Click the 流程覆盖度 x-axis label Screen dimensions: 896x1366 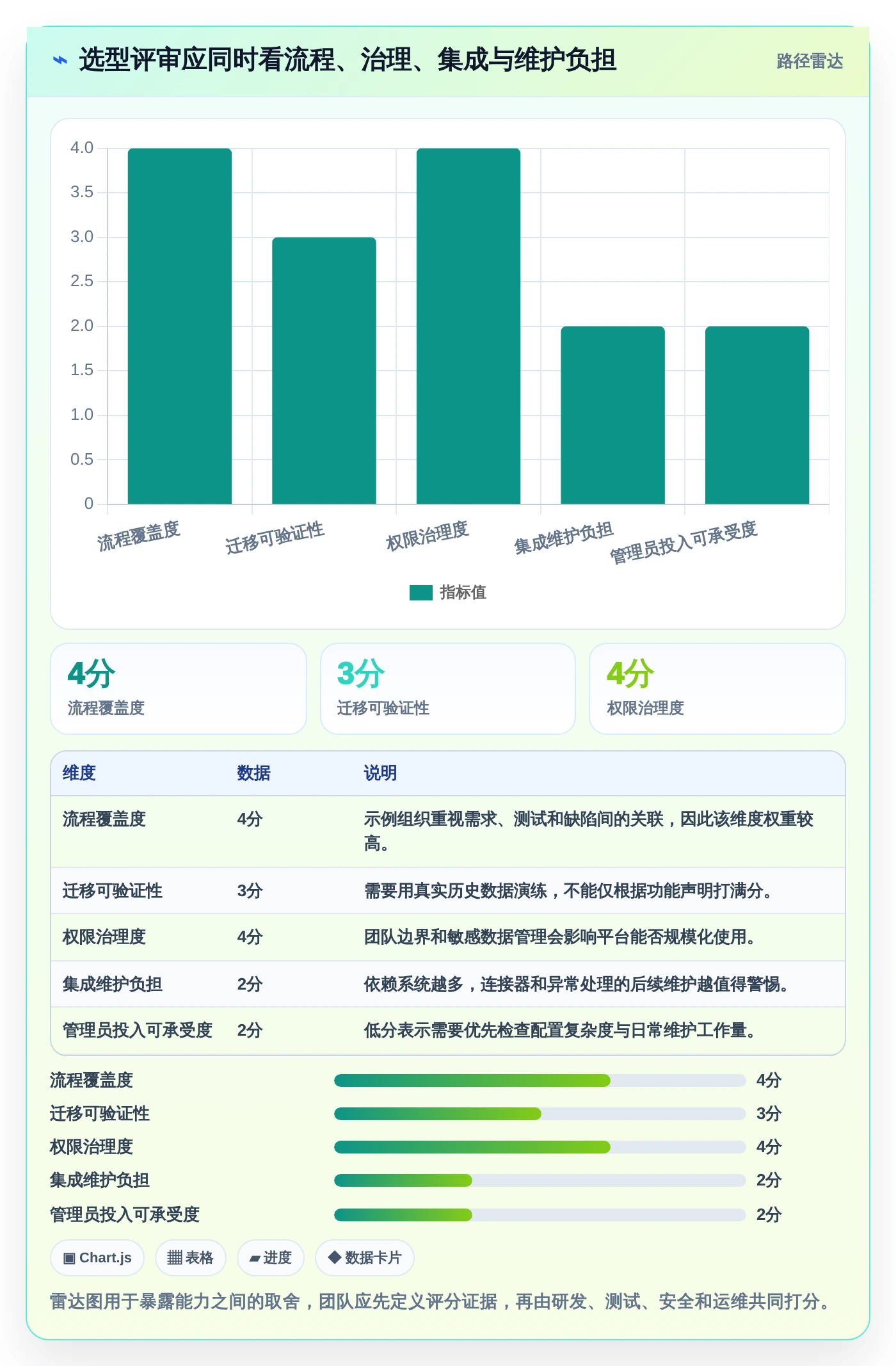(x=139, y=536)
